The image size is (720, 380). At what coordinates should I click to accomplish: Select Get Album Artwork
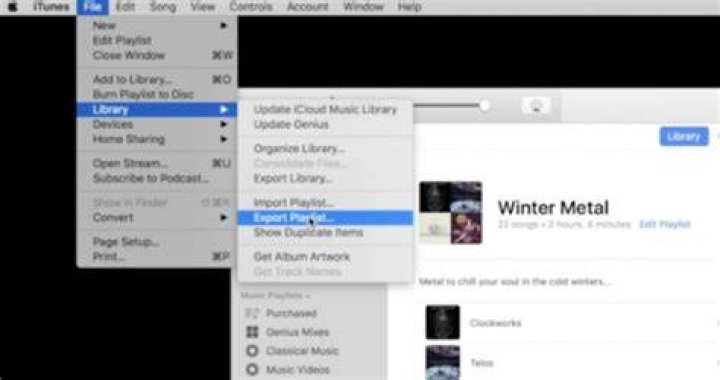325,257
